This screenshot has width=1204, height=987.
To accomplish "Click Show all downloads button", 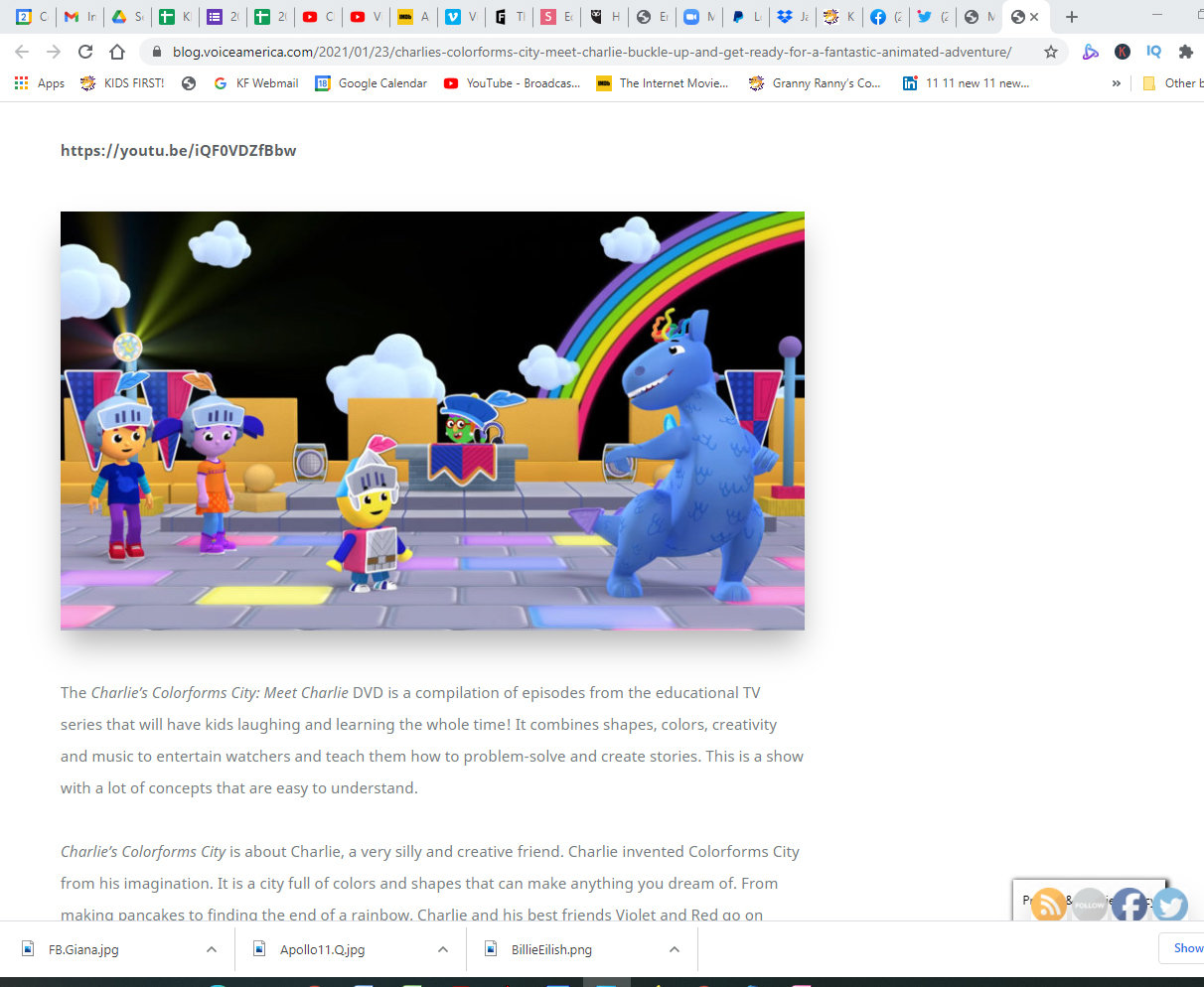I will (1183, 948).
